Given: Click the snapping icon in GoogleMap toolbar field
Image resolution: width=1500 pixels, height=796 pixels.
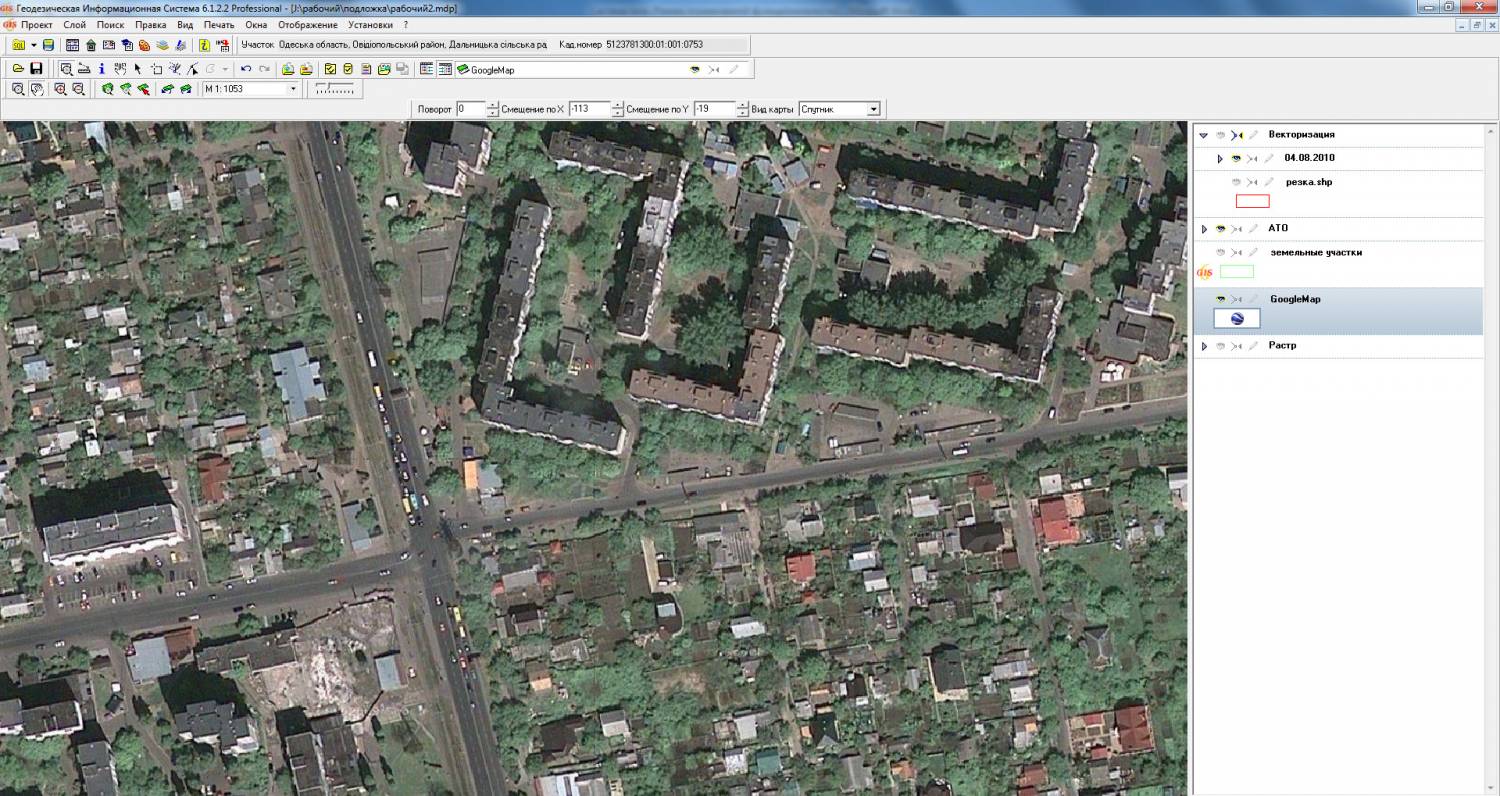Looking at the screenshot, I should click(x=713, y=69).
